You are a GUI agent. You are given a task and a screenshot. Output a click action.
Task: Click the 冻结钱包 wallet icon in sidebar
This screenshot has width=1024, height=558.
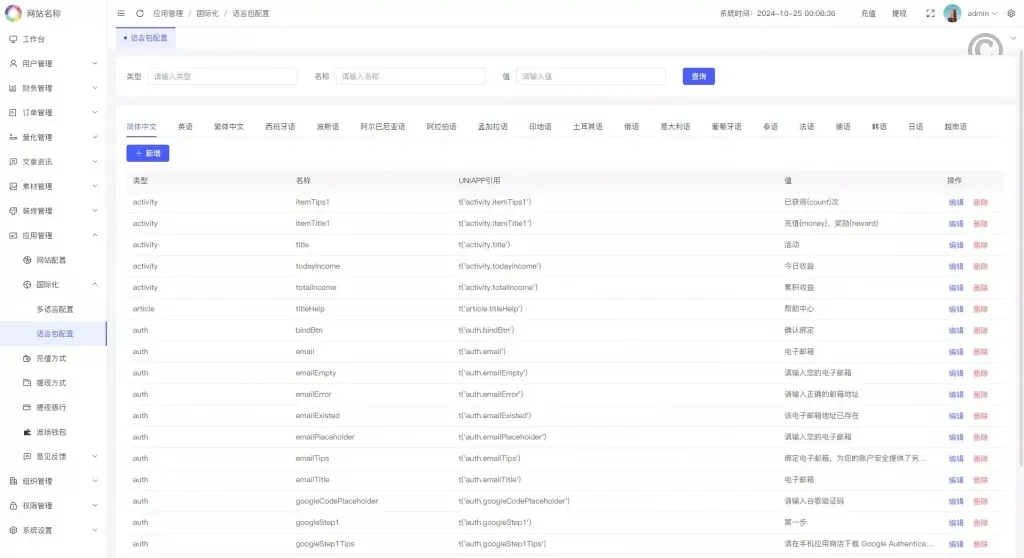click(27, 432)
